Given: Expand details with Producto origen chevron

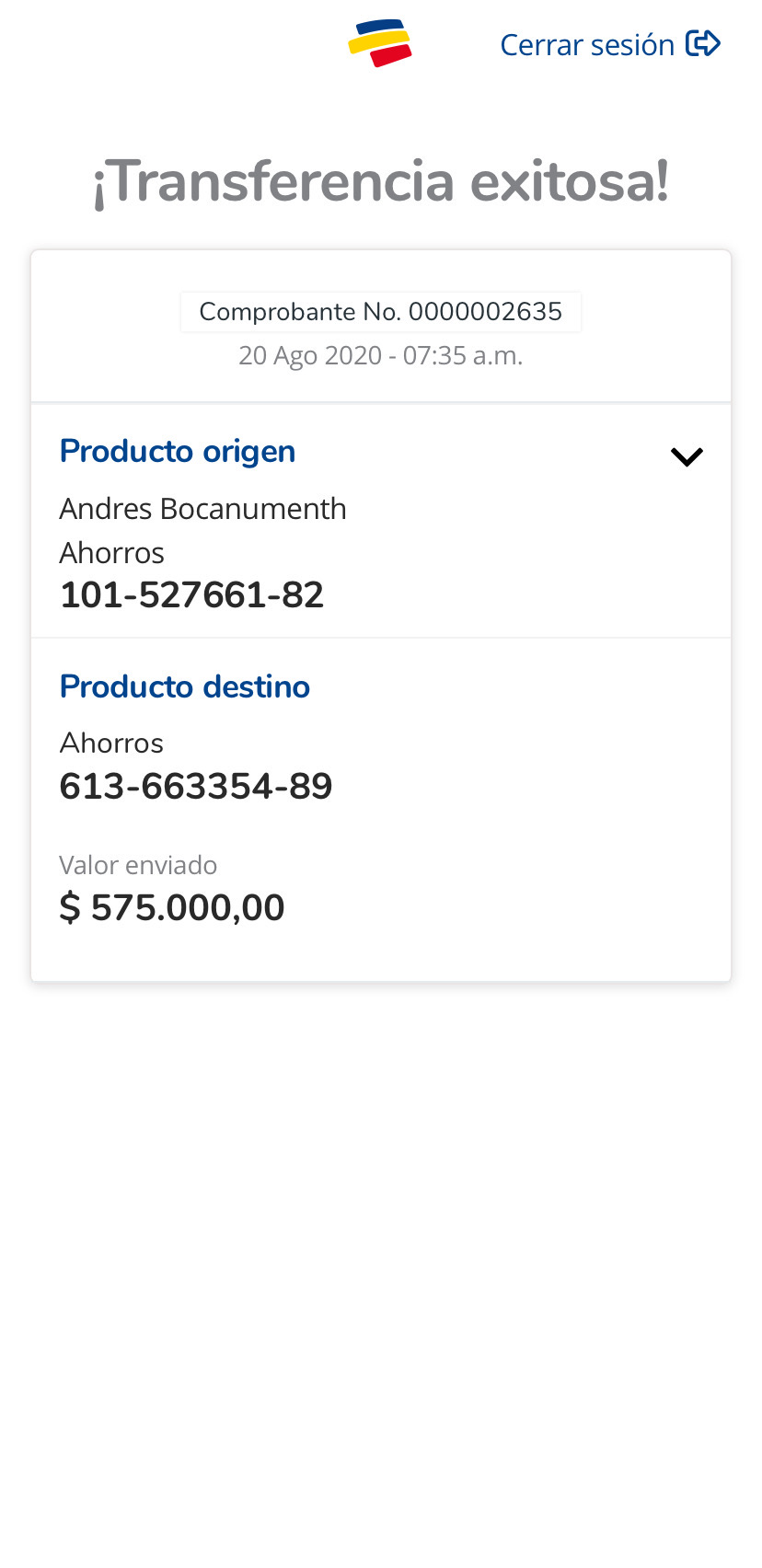Looking at the screenshot, I should 687,456.
